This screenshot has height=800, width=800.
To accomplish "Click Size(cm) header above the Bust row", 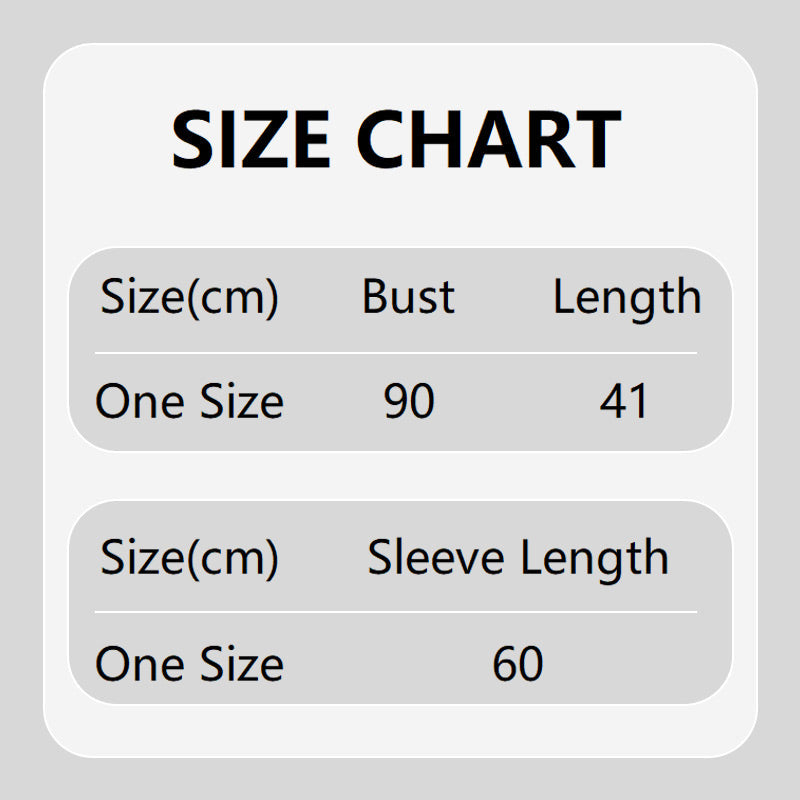I will tap(189, 297).
